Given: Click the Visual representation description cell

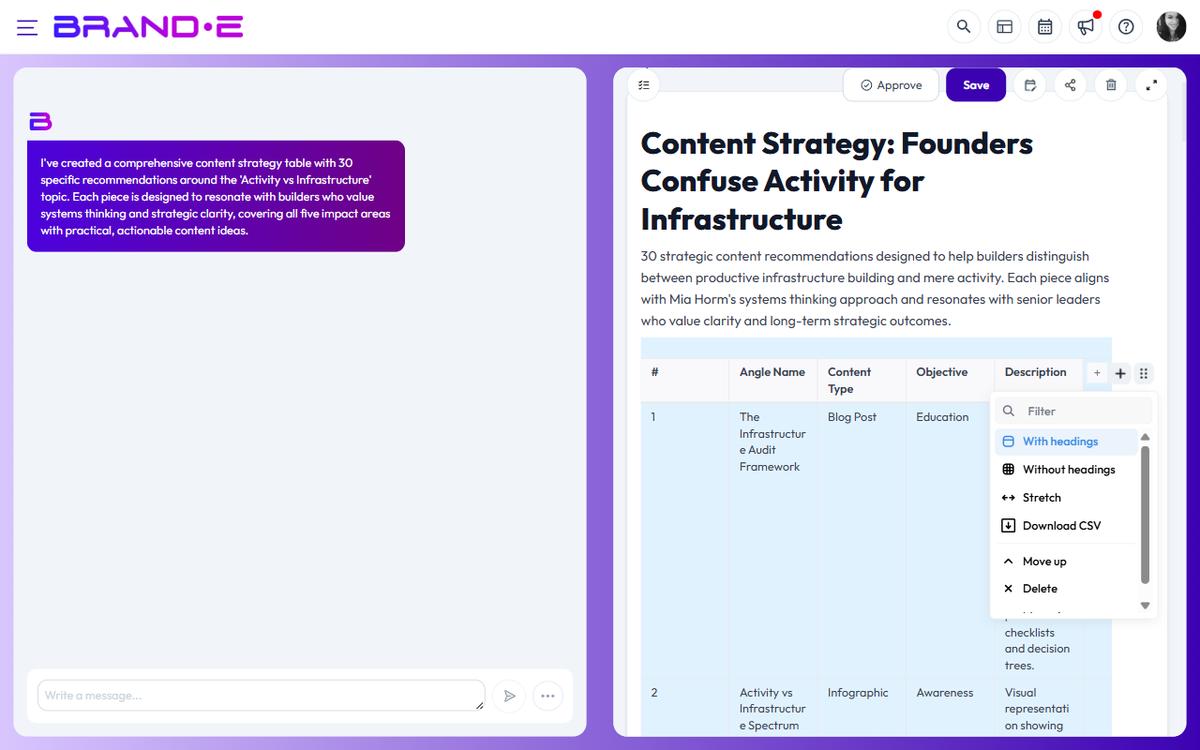Looking at the screenshot, I should (1037, 709).
